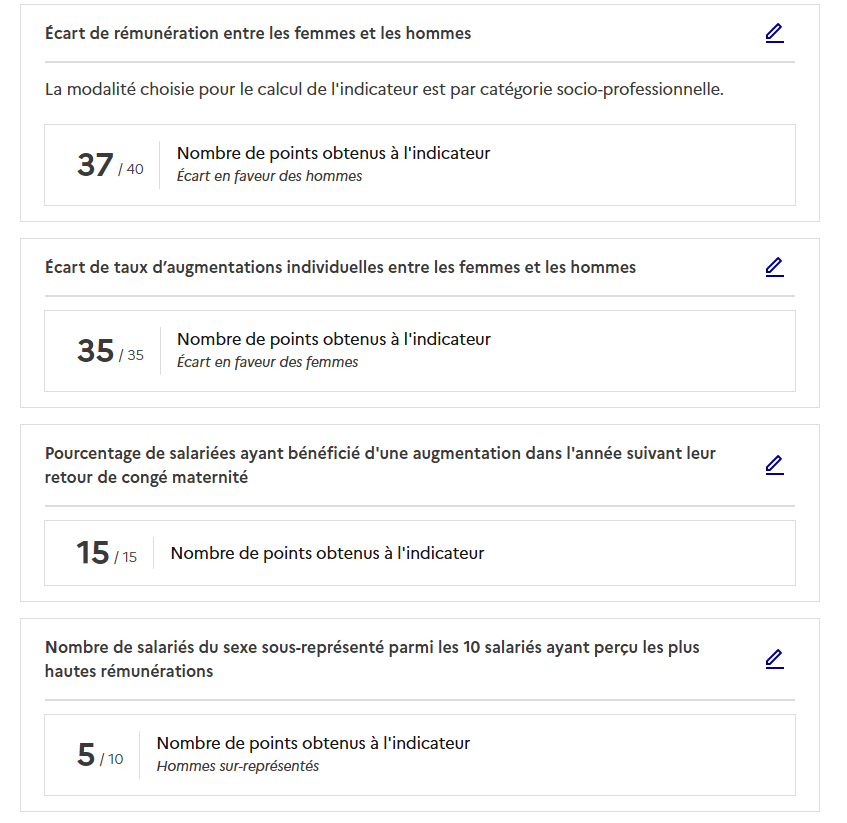
Task: Click the "sexe sous-représenté" section heading
Action: (372, 659)
